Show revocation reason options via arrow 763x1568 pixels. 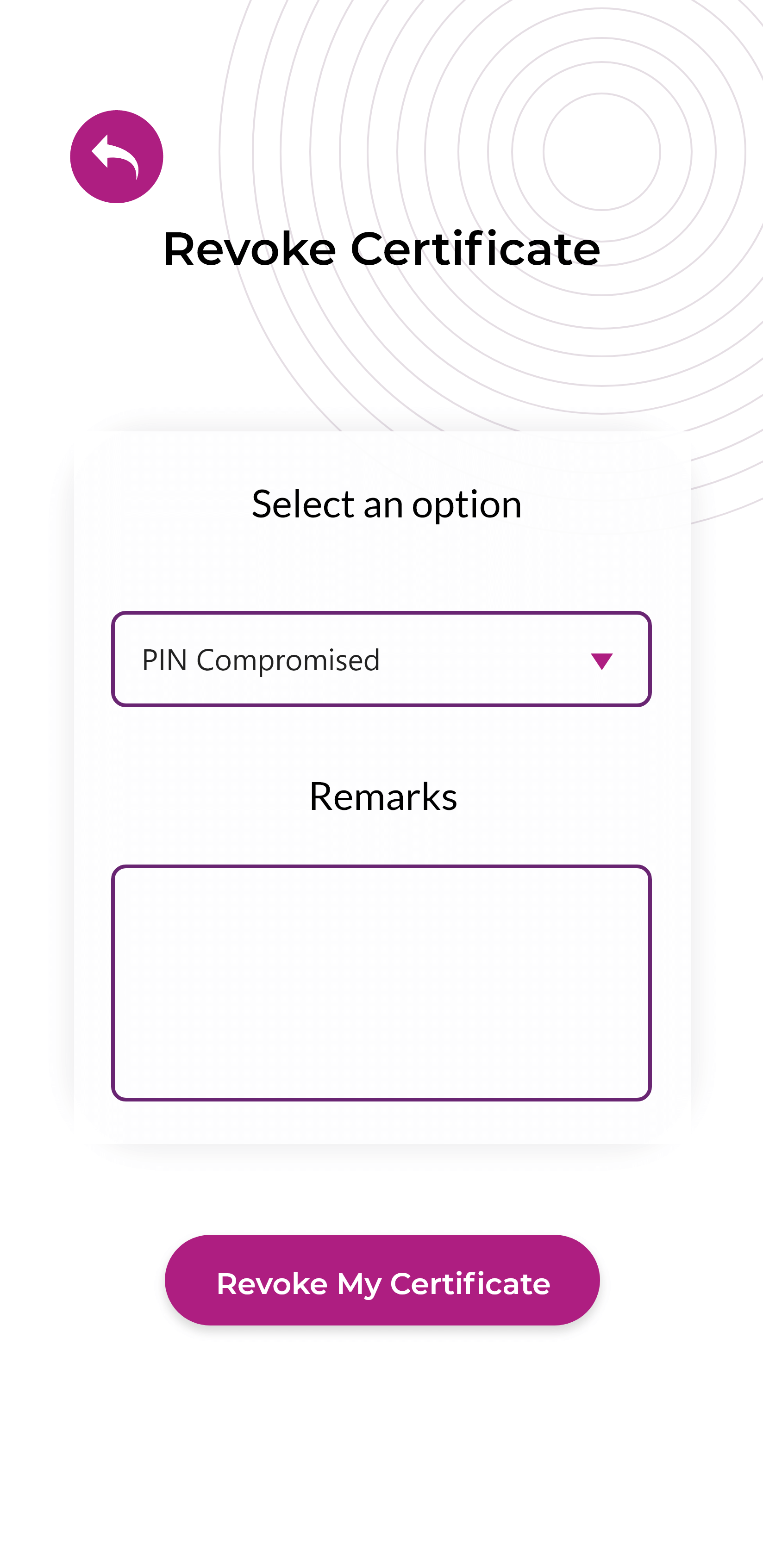(601, 660)
